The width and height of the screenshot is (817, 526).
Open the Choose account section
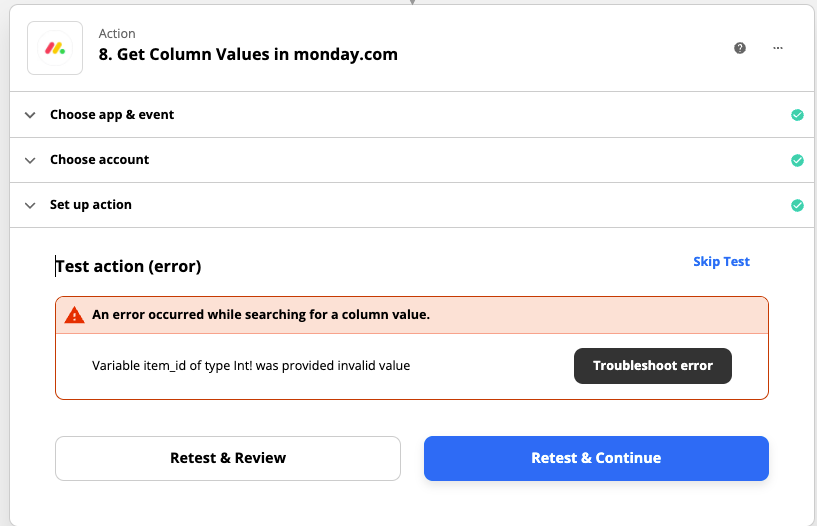coord(412,160)
